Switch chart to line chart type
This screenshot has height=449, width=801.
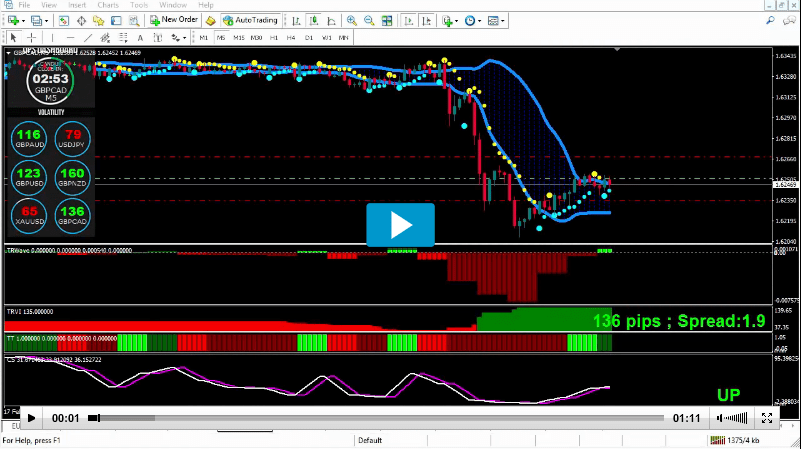click(332, 21)
